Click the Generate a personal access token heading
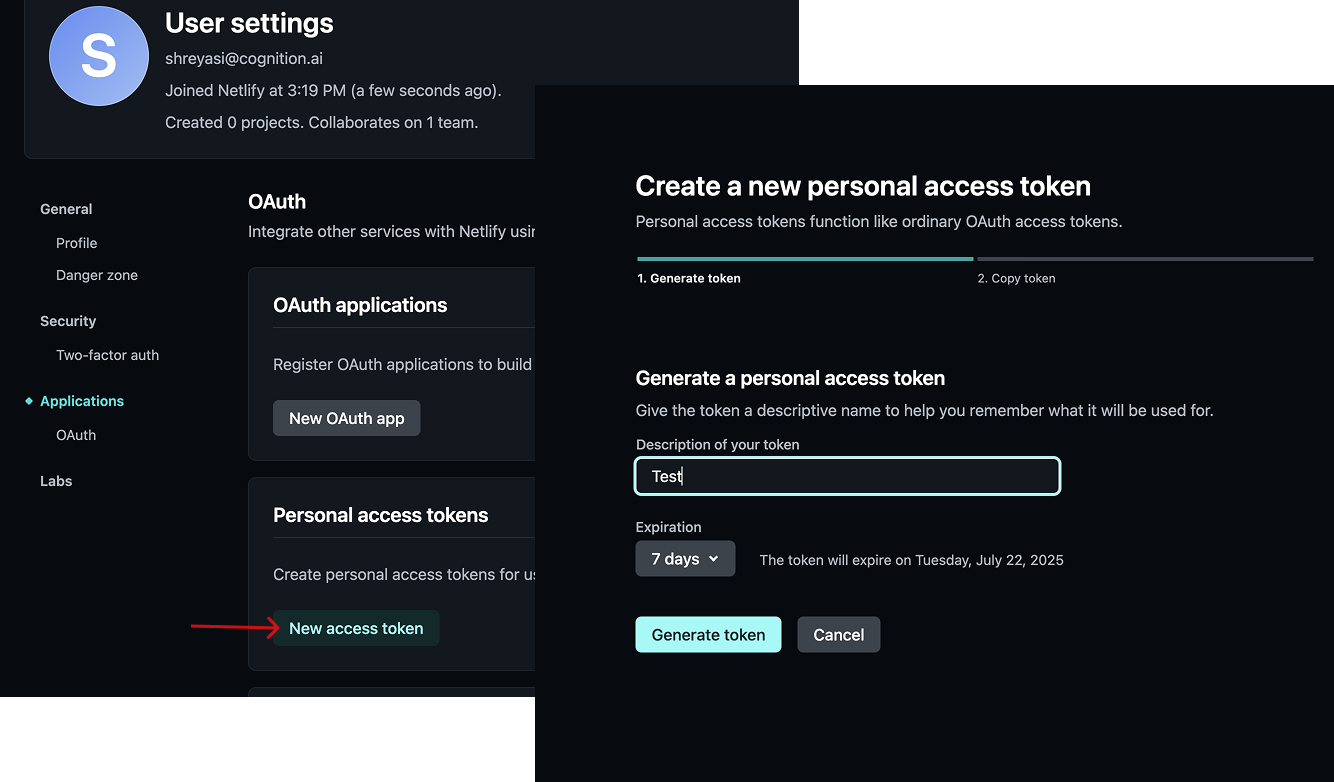The height and width of the screenshot is (782, 1334). [790, 378]
